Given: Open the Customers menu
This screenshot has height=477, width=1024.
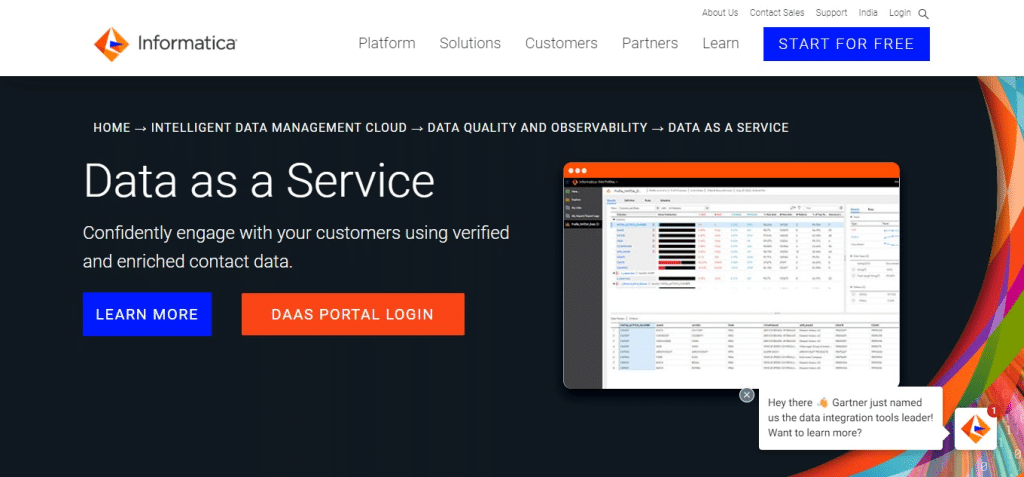Looking at the screenshot, I should click(561, 43).
